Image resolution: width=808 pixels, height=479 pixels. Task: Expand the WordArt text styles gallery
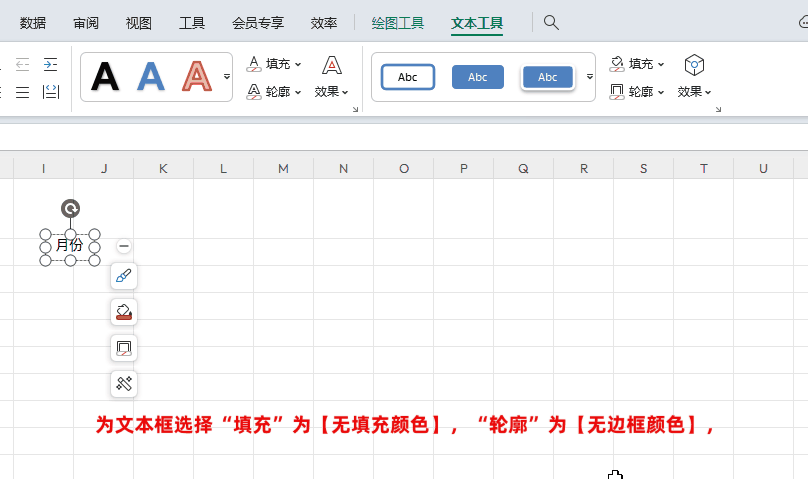coord(227,77)
